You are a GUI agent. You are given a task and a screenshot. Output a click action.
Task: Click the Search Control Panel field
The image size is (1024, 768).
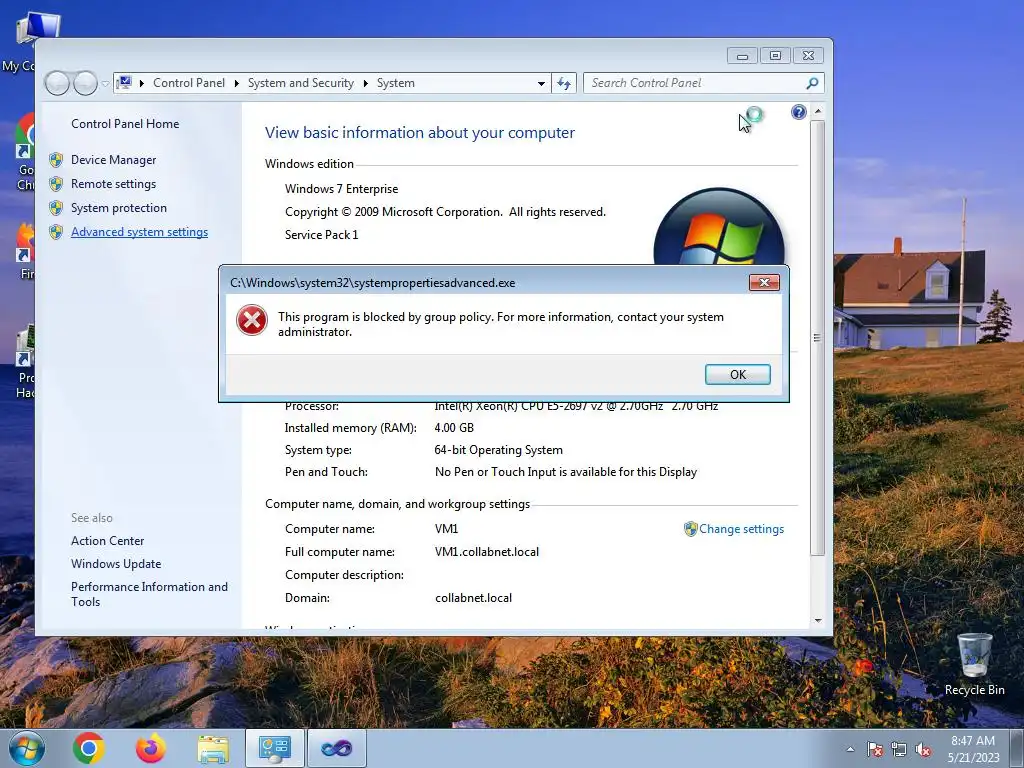[696, 83]
